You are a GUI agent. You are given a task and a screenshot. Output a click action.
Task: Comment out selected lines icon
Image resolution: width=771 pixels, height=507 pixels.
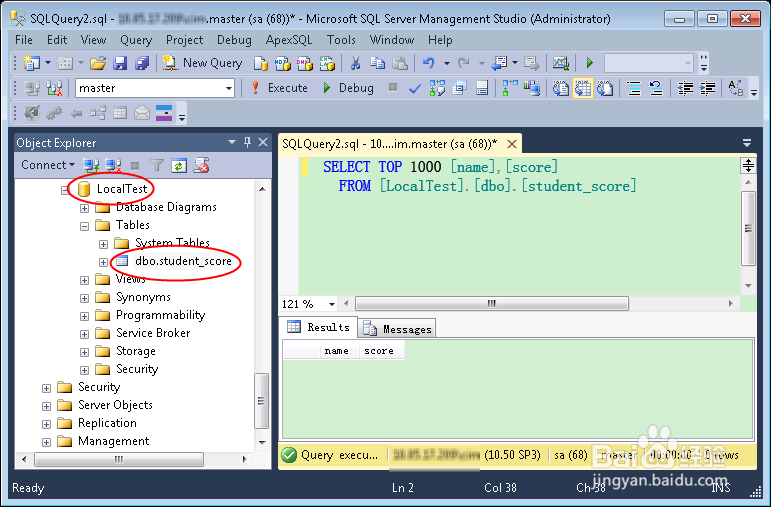(634, 88)
